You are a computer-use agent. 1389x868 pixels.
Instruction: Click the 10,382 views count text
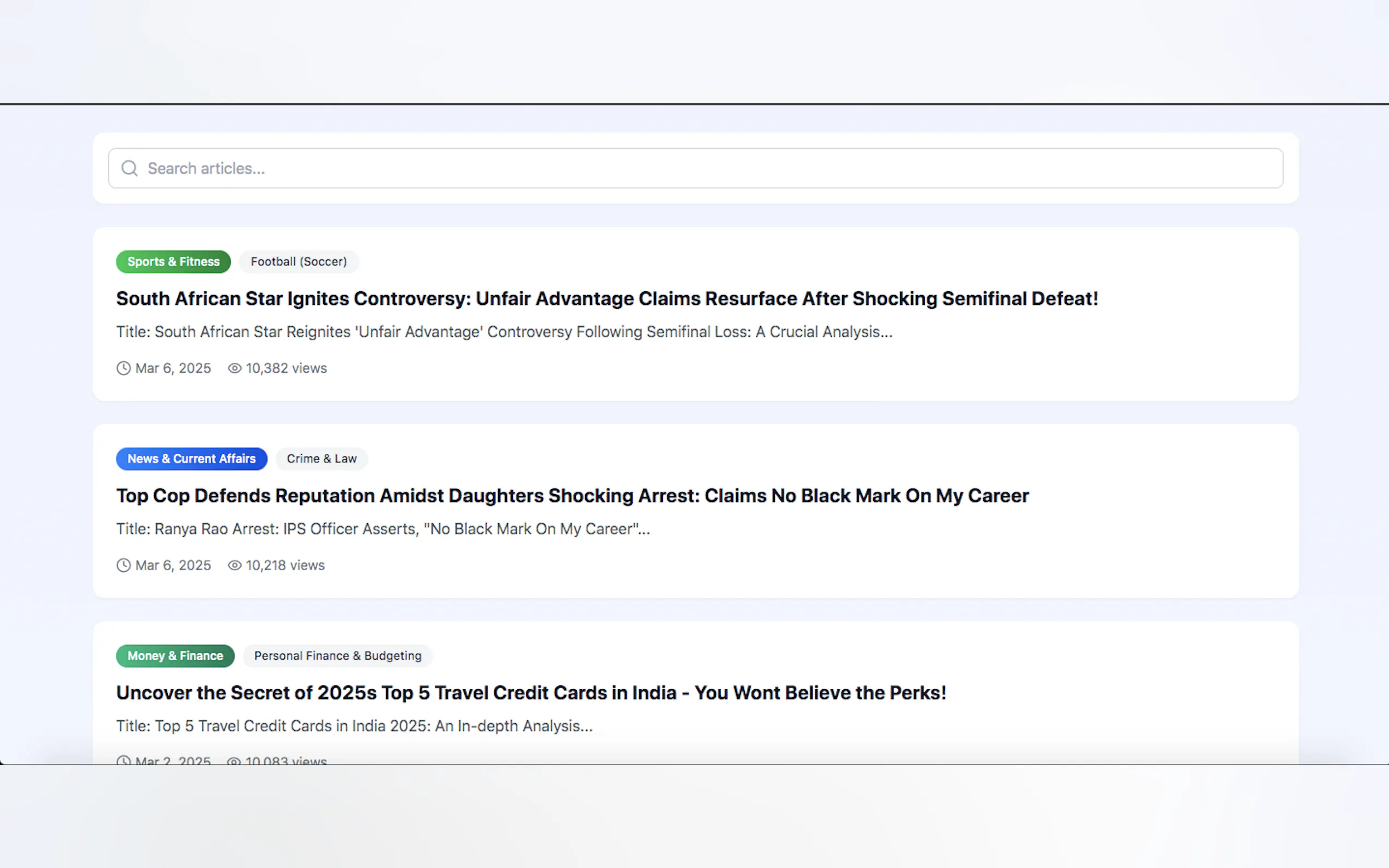tap(286, 368)
